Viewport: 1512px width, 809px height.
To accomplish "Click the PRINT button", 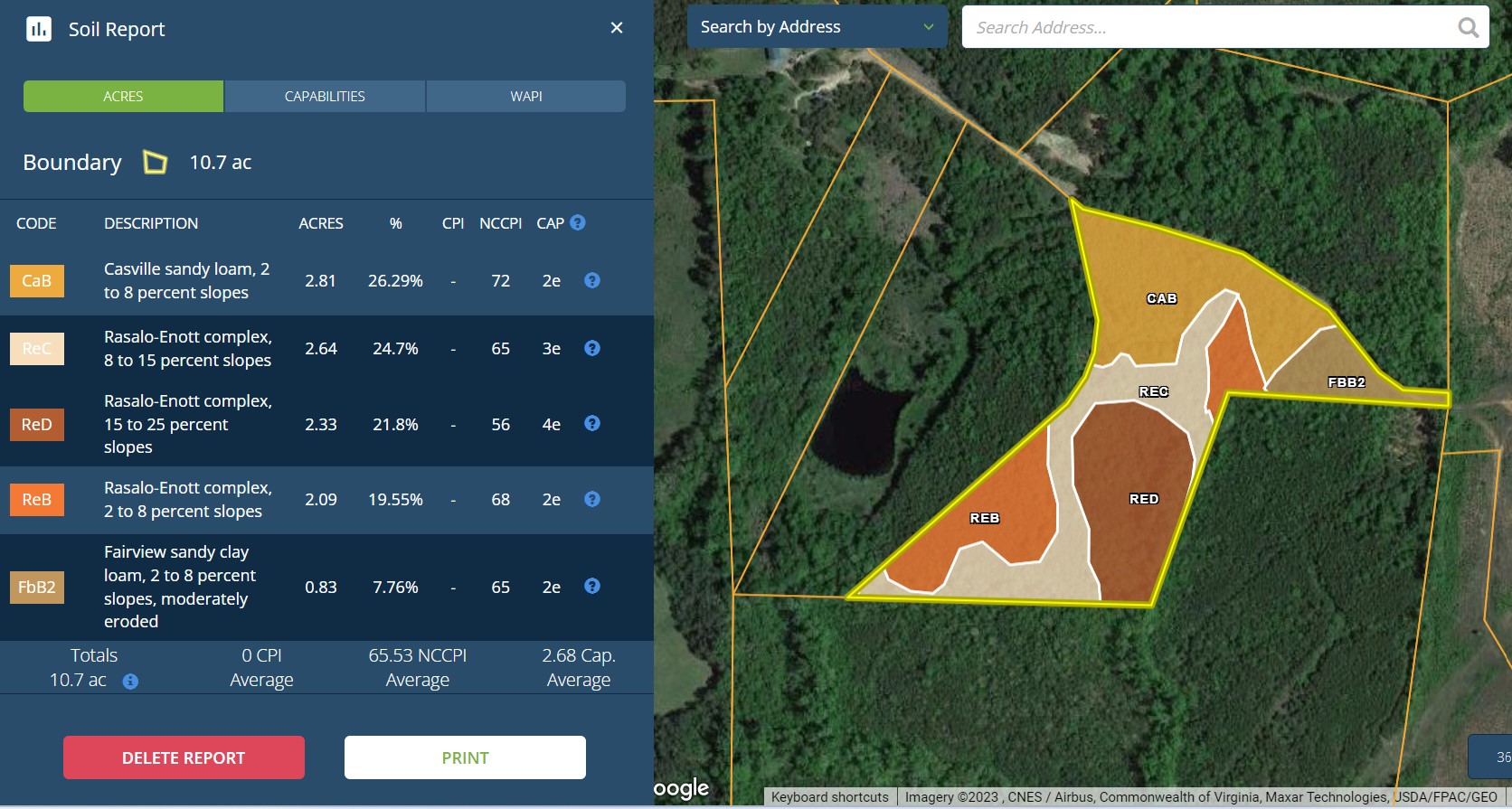I will (465, 757).
